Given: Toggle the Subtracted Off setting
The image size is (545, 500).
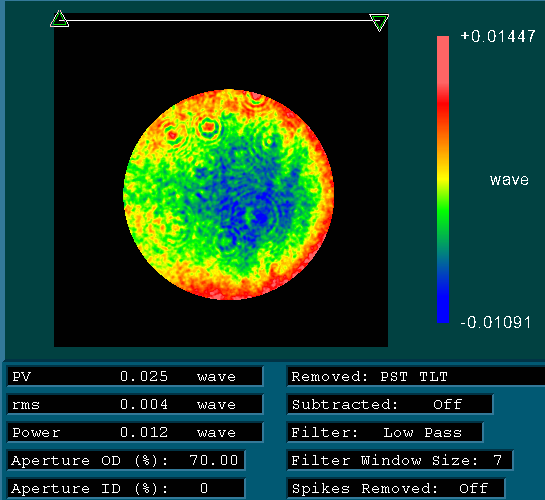Looking at the screenshot, I should click(390, 404).
